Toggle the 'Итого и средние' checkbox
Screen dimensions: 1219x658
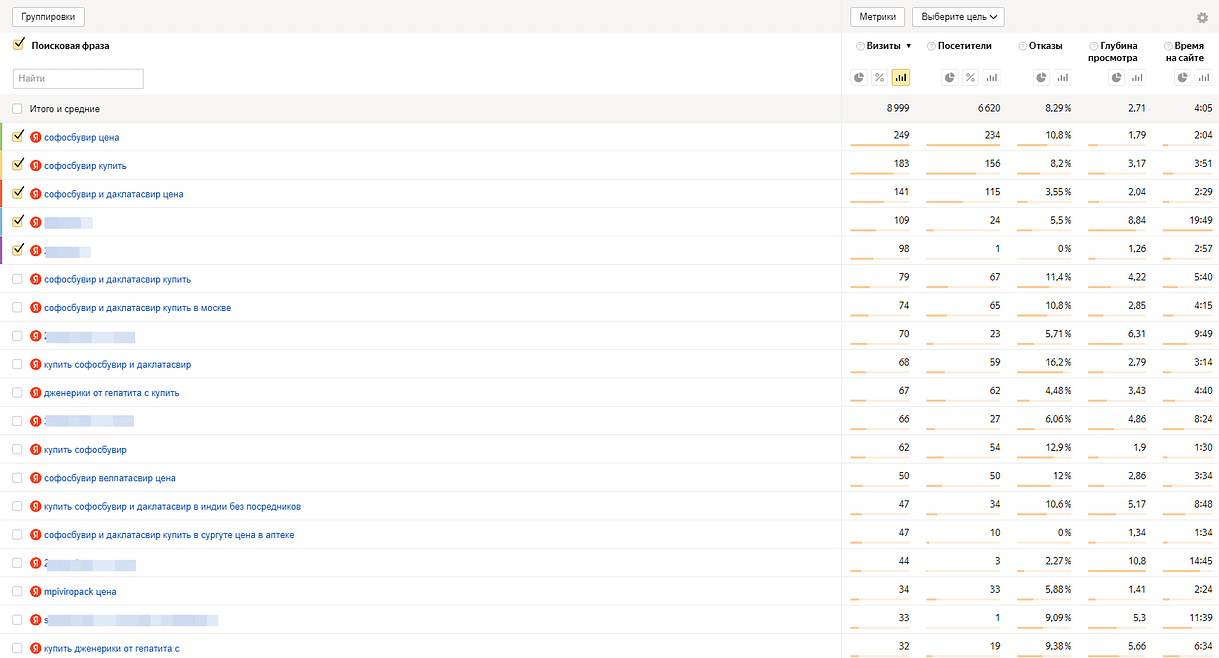[17, 109]
